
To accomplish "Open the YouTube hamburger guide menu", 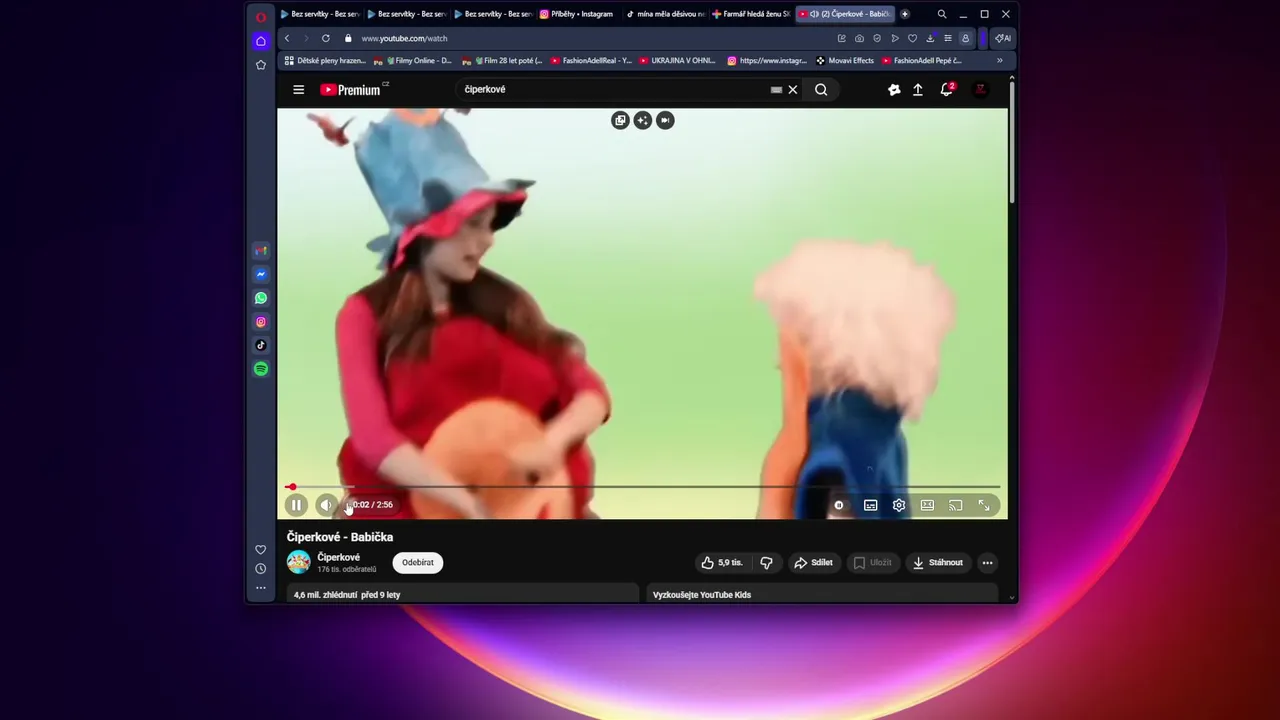I will [x=298, y=90].
